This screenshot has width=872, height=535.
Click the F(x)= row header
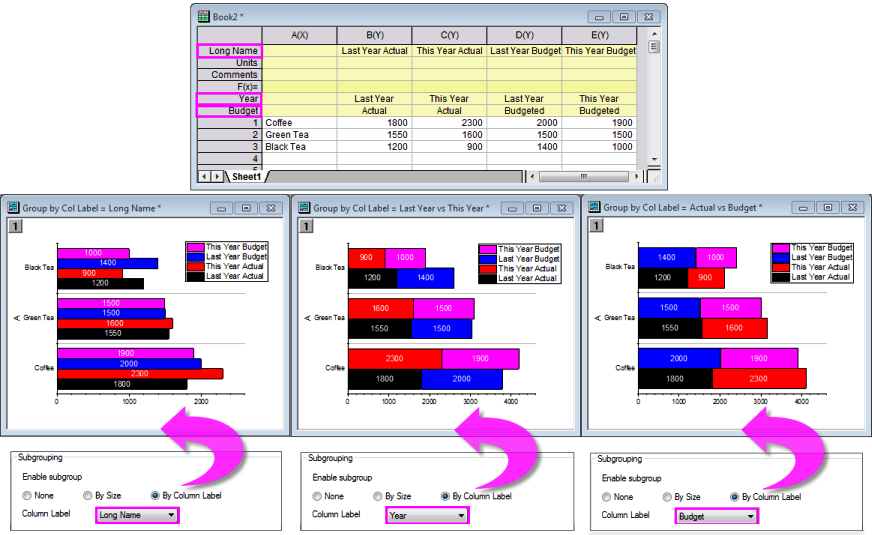(229, 87)
